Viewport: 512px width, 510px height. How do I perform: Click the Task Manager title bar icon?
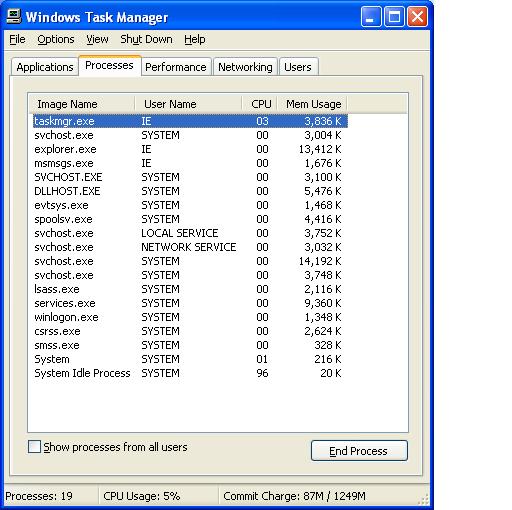coord(14,16)
